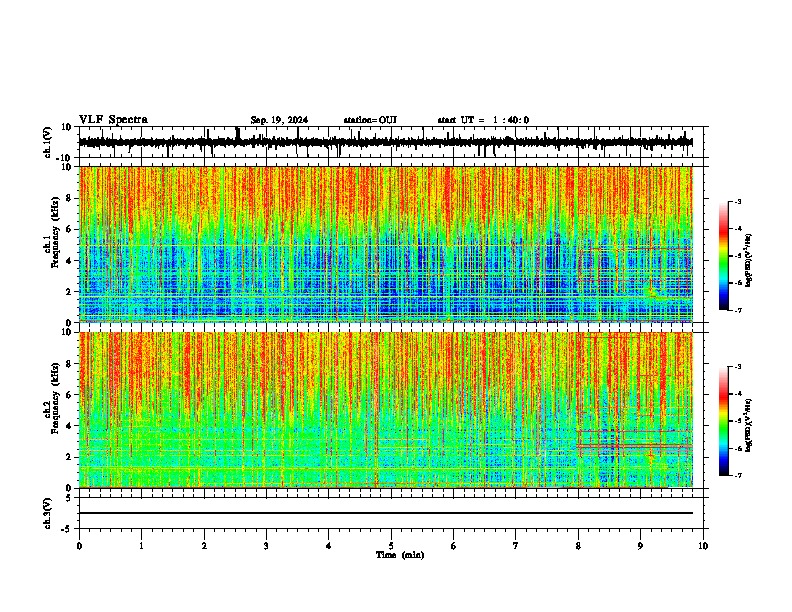Click the "4" tick on ch.2 frequency axis
Screen dimensions: 792x612
pyautogui.click(x=70, y=426)
